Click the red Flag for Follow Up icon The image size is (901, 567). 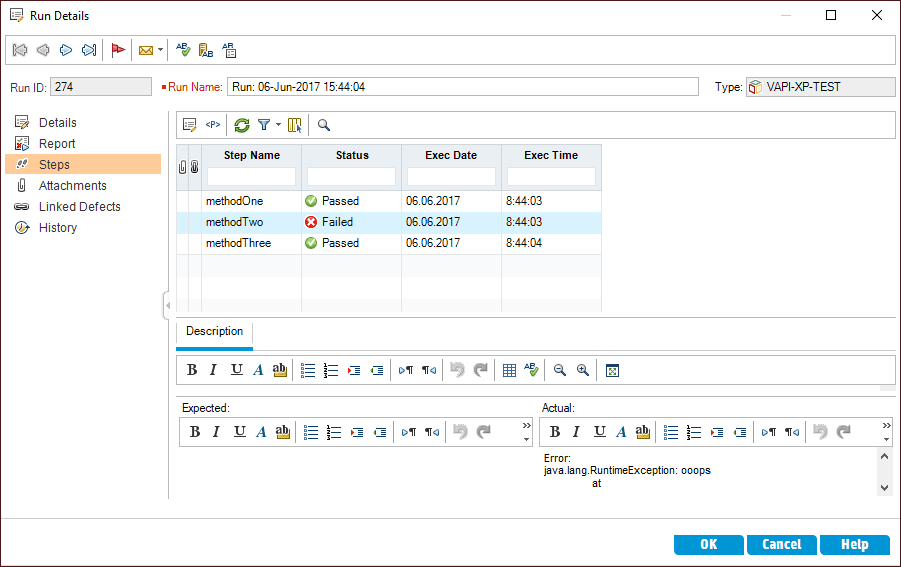118,49
